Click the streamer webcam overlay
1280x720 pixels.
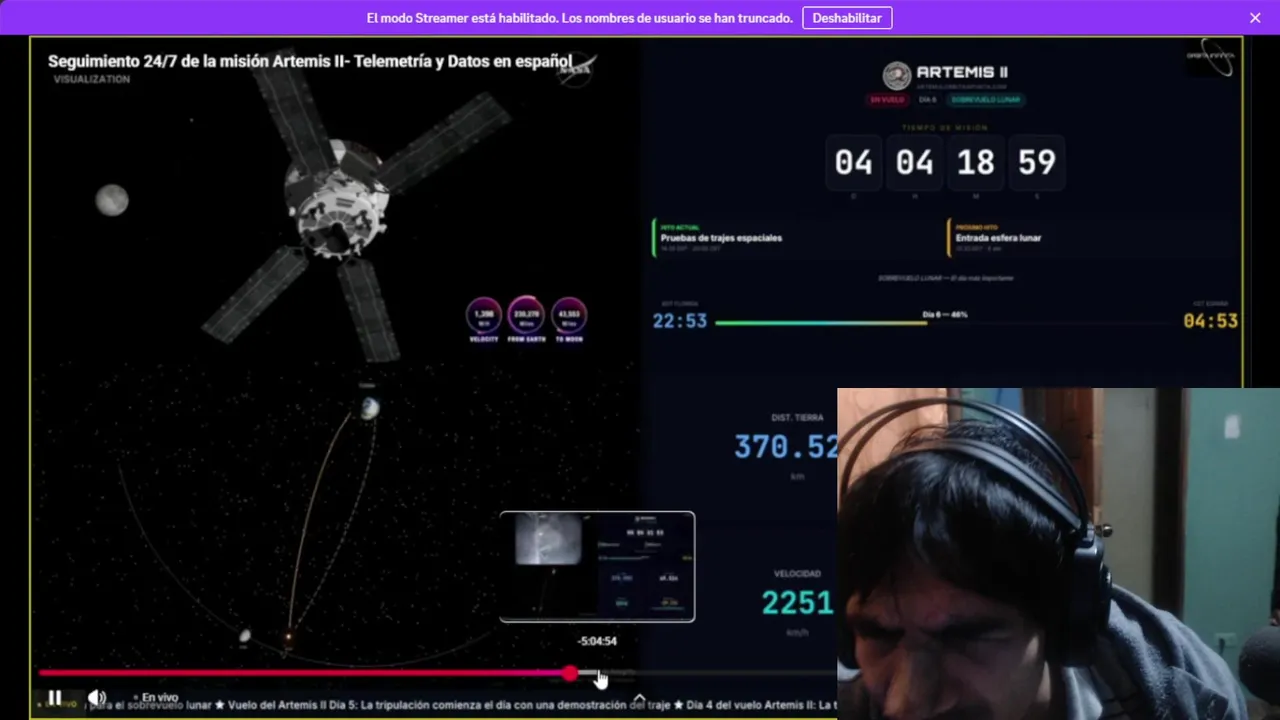[x=1058, y=554]
